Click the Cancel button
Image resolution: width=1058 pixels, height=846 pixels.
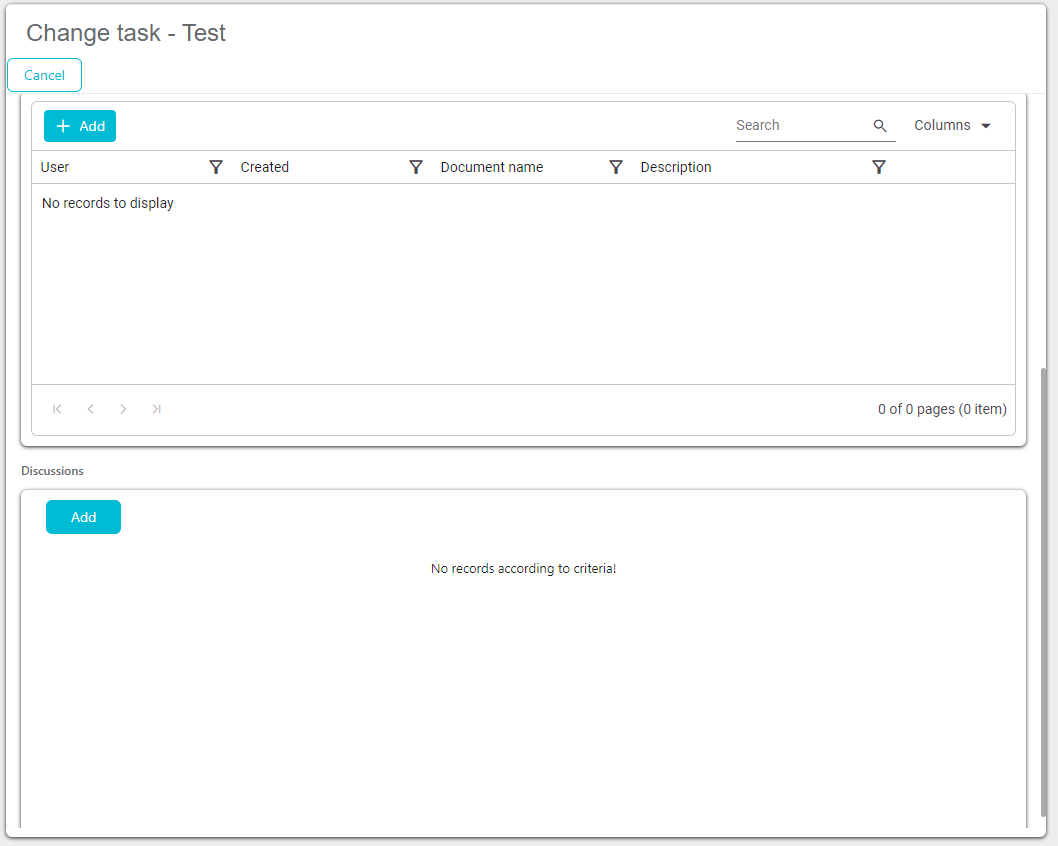click(44, 75)
